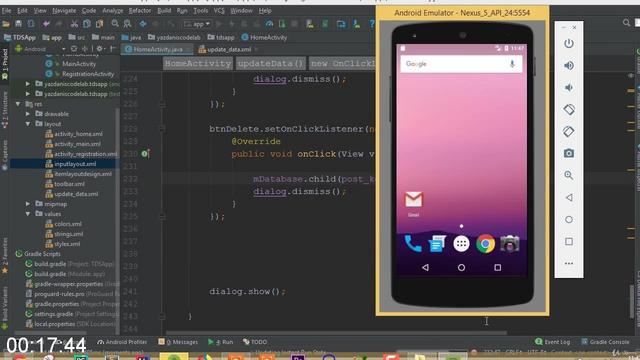
Task: Toggle Favorites side panel strip
Action: 4,256
